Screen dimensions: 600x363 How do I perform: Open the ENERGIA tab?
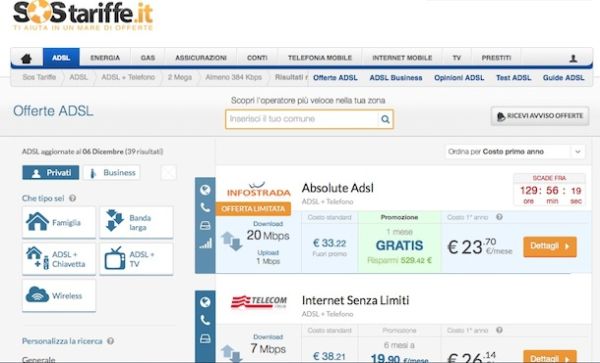coord(105,58)
